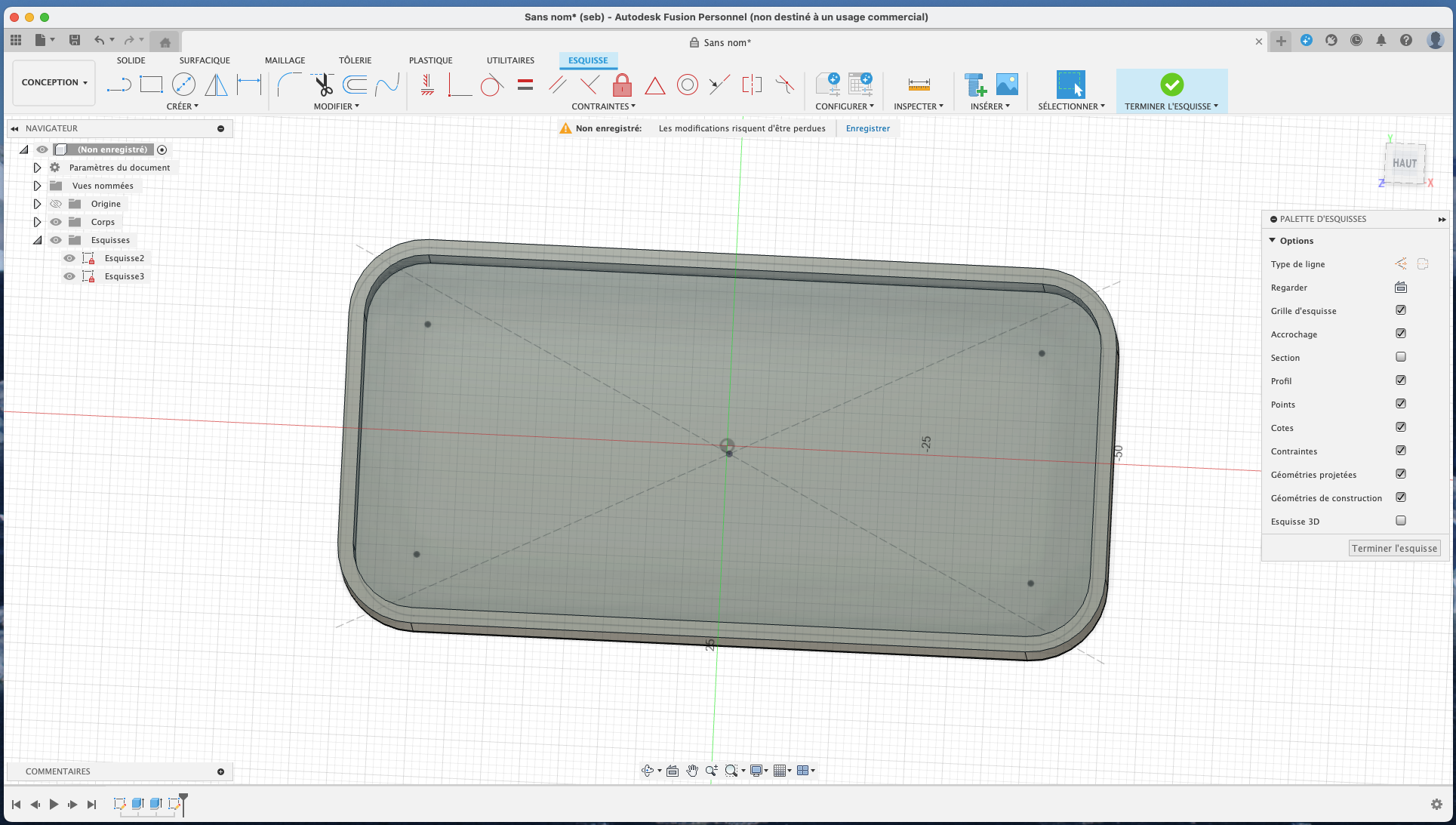Open the notifications bell
Screen dimensions: 1456x825
[x=1381, y=41]
